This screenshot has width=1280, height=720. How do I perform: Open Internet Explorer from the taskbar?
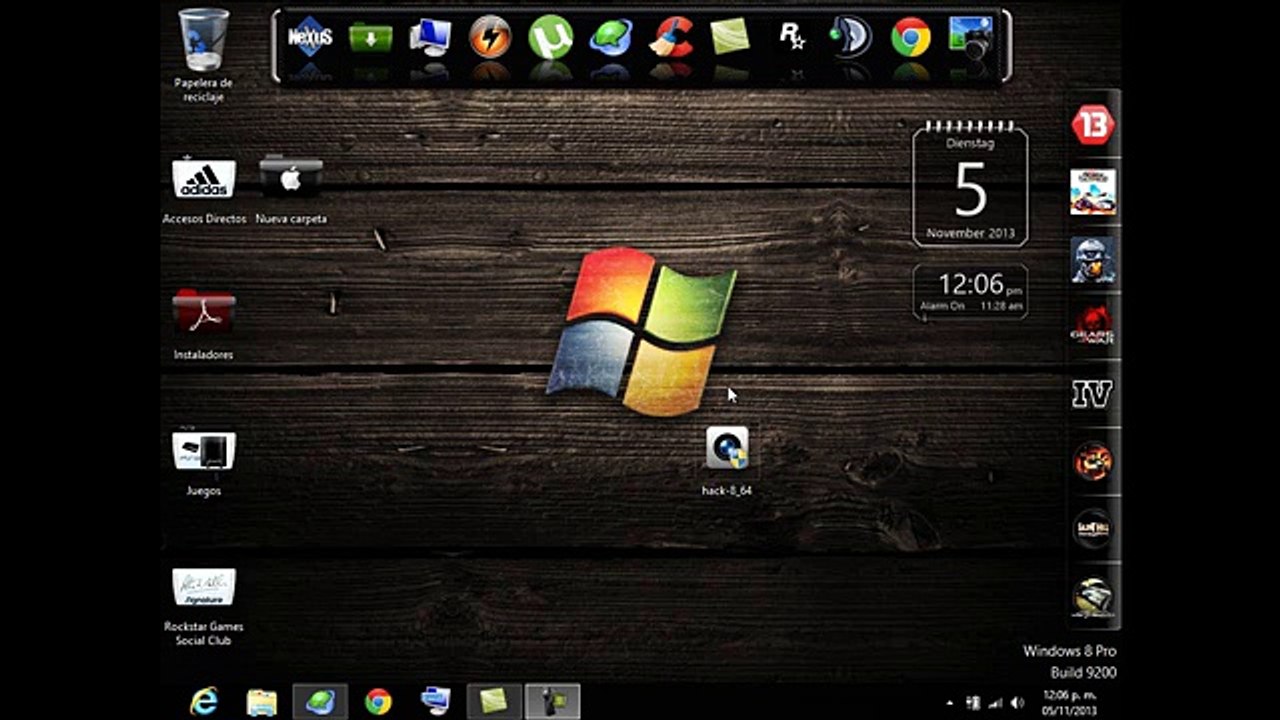coord(204,701)
